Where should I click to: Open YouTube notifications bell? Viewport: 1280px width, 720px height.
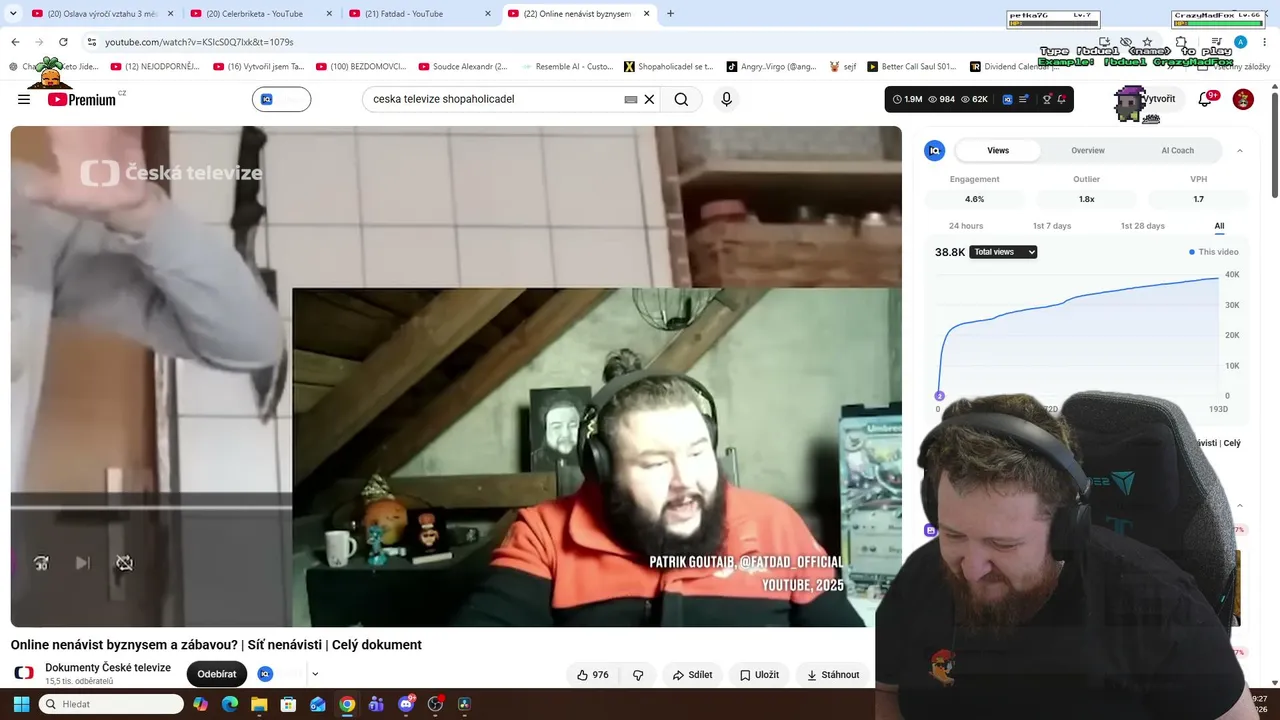(x=1207, y=99)
